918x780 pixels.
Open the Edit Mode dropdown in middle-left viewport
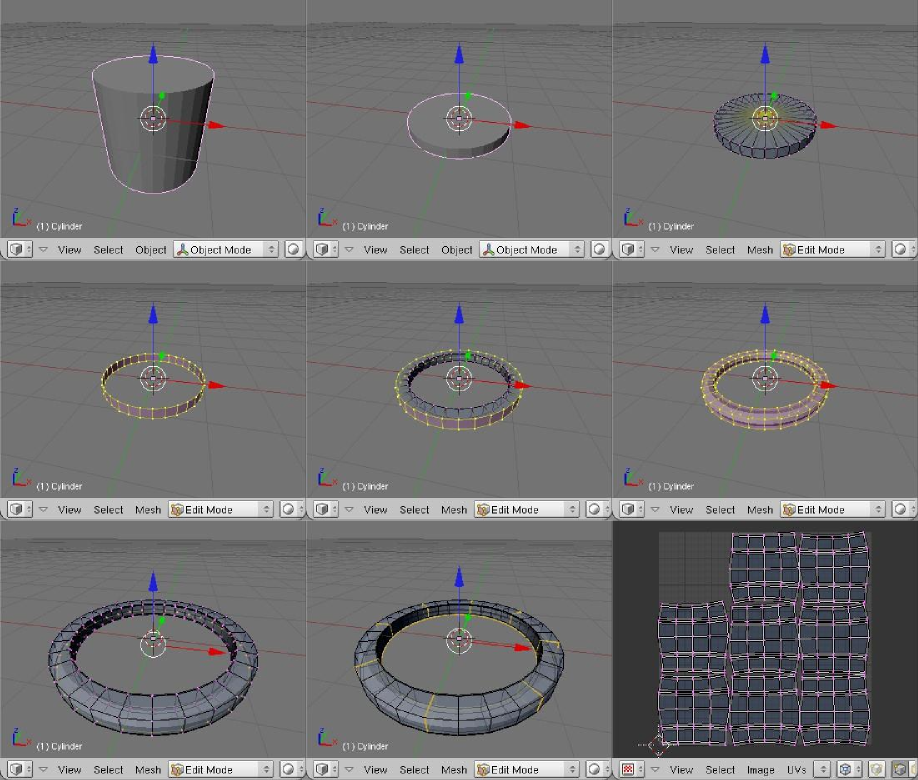221,509
